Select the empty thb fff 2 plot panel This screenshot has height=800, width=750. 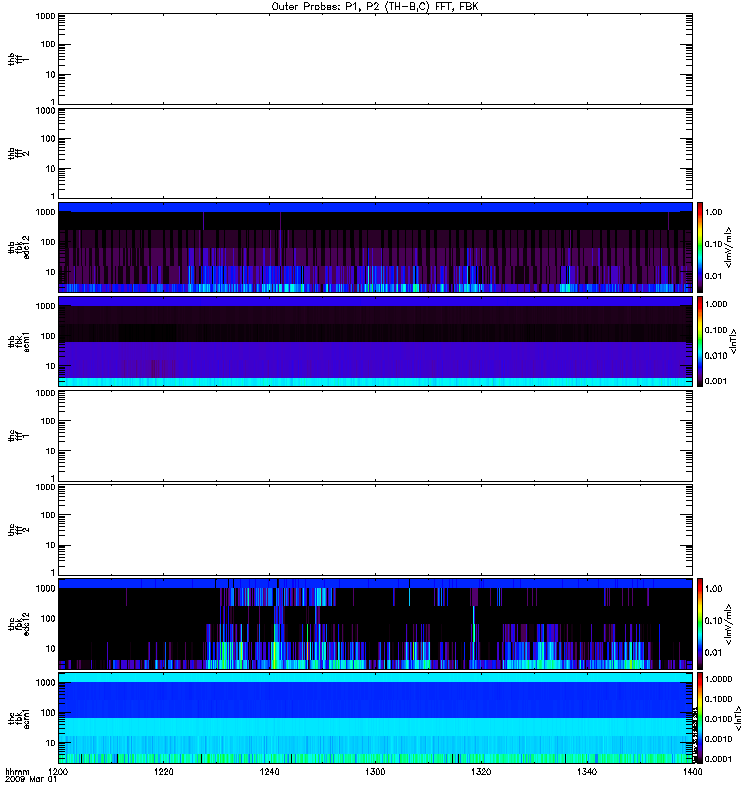pos(375,153)
